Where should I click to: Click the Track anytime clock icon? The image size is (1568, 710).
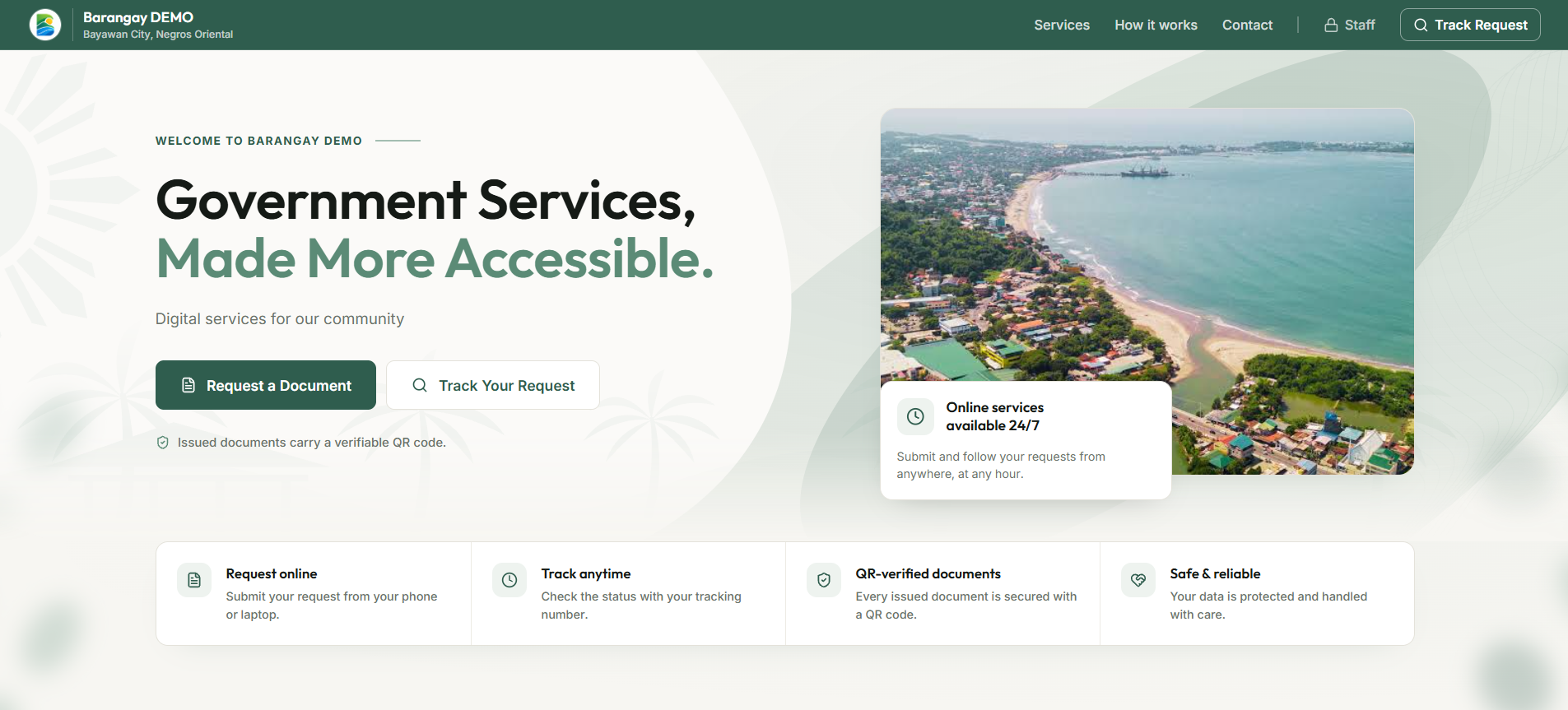[509, 580]
